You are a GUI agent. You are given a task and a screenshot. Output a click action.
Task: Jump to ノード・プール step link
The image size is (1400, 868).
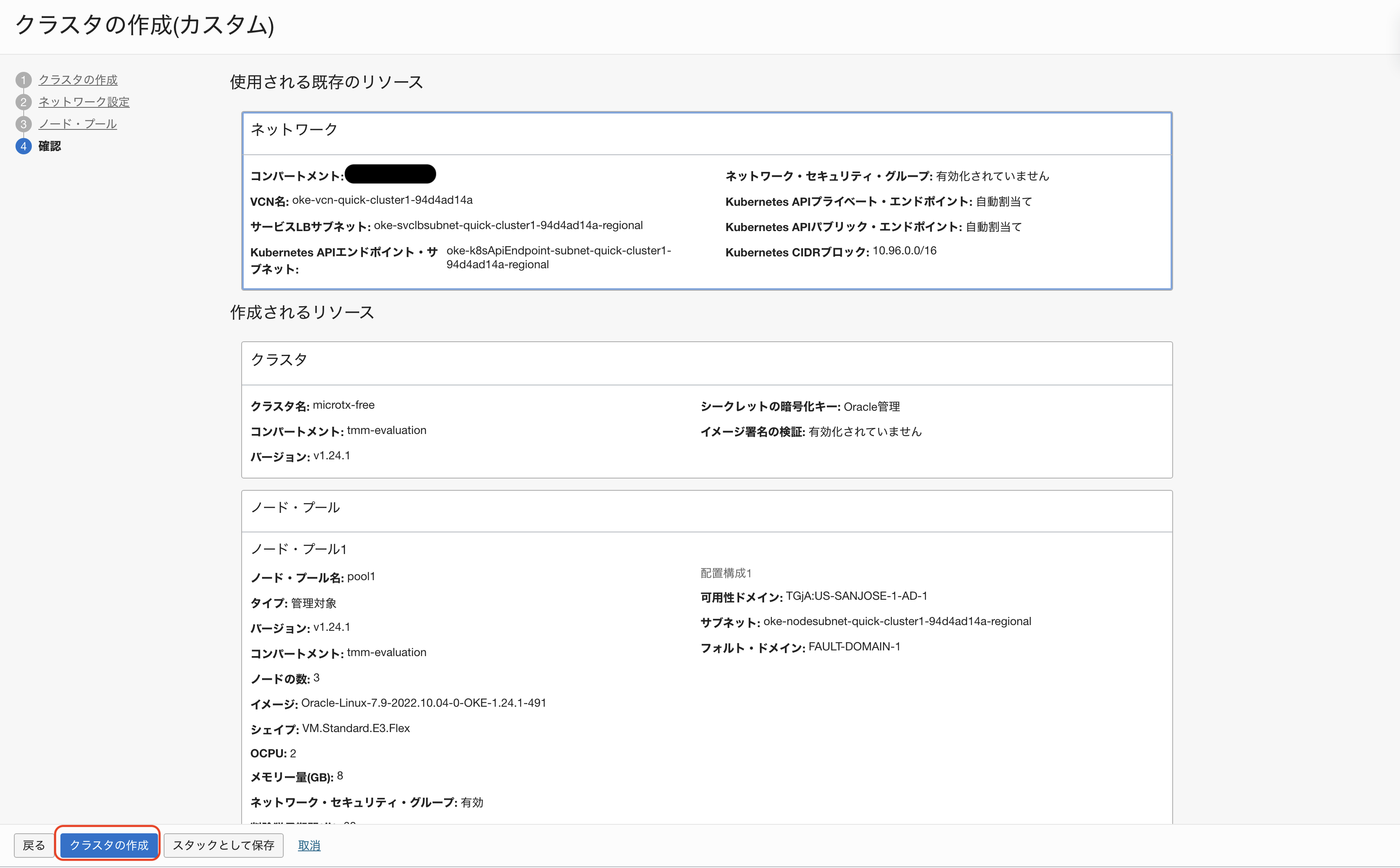tap(78, 124)
